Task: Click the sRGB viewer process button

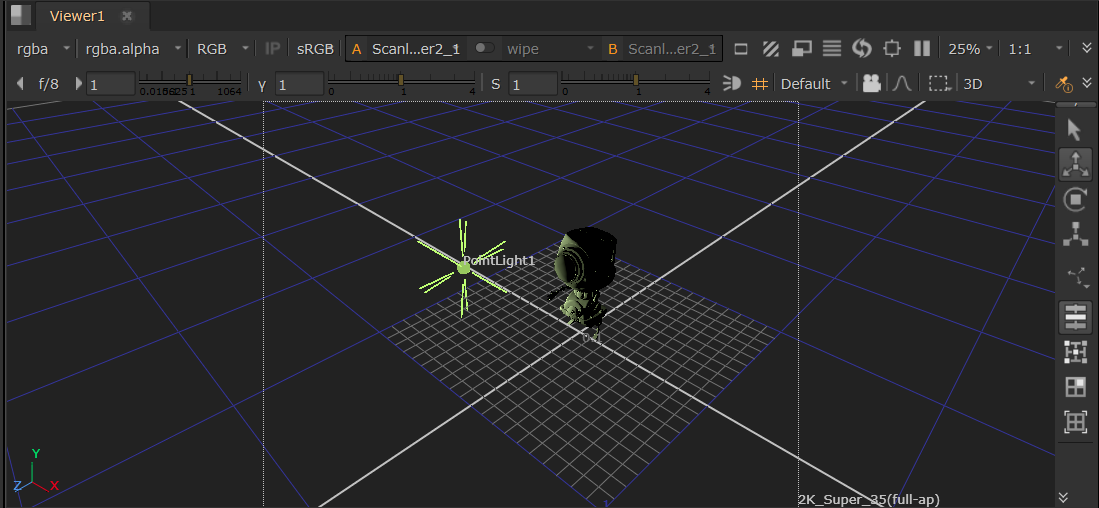Action: 315,48
